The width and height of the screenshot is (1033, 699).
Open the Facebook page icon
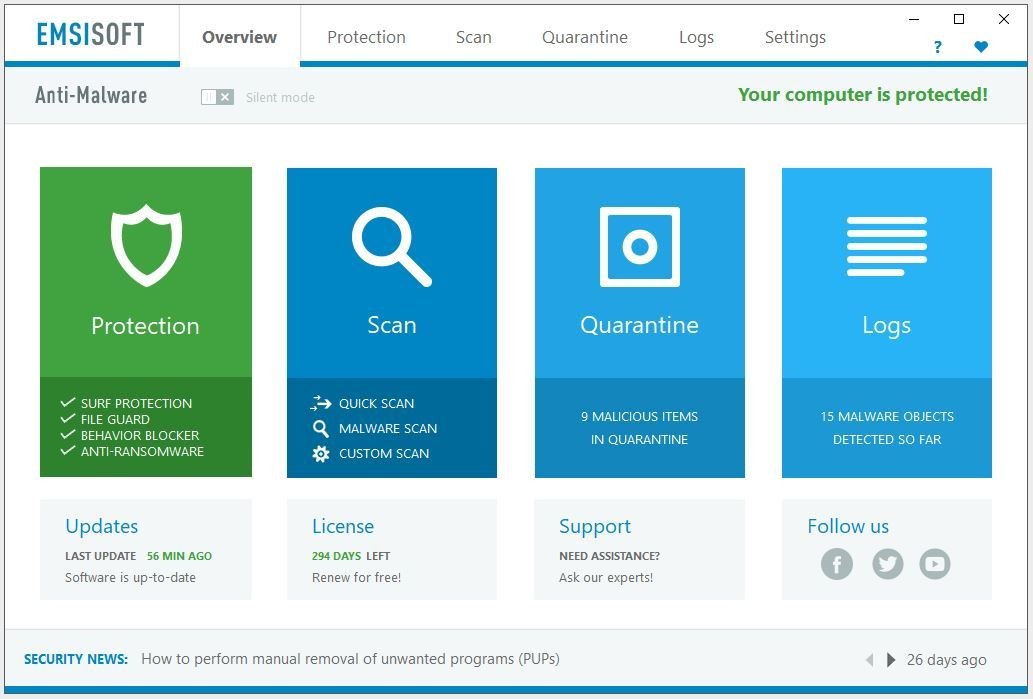[x=837, y=564]
